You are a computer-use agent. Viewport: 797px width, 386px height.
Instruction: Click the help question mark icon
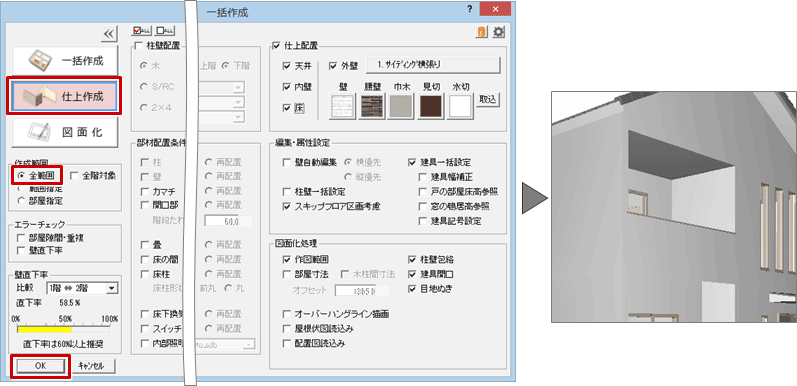[470, 11]
